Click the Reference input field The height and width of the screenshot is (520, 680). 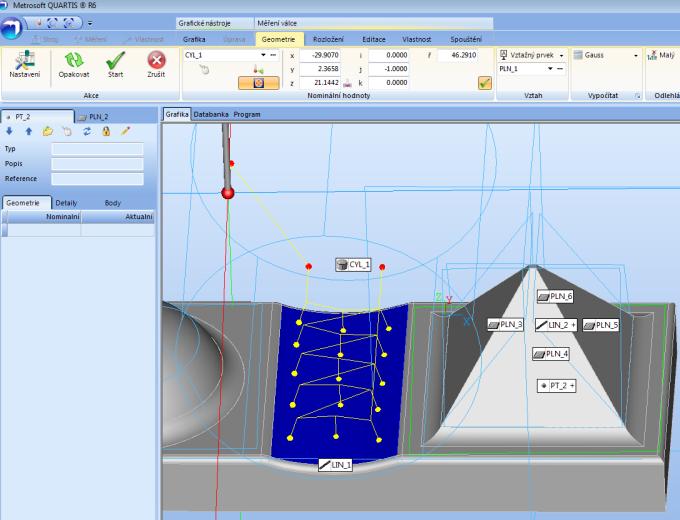[97, 179]
